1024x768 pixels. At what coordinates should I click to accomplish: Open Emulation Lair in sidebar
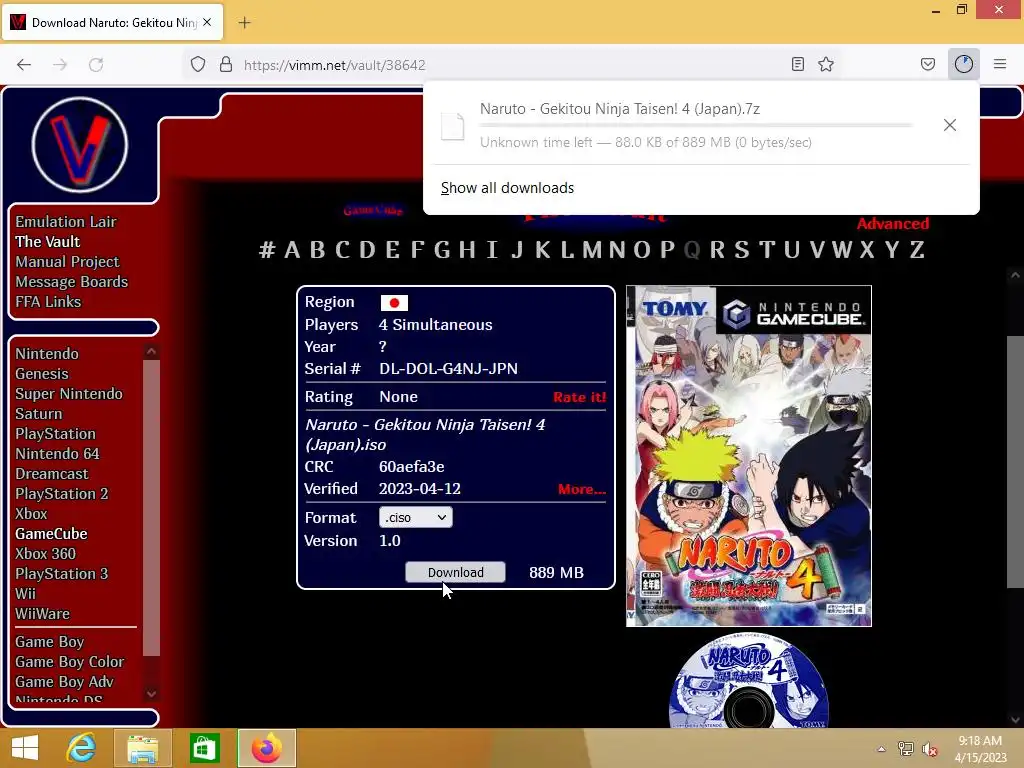click(66, 222)
